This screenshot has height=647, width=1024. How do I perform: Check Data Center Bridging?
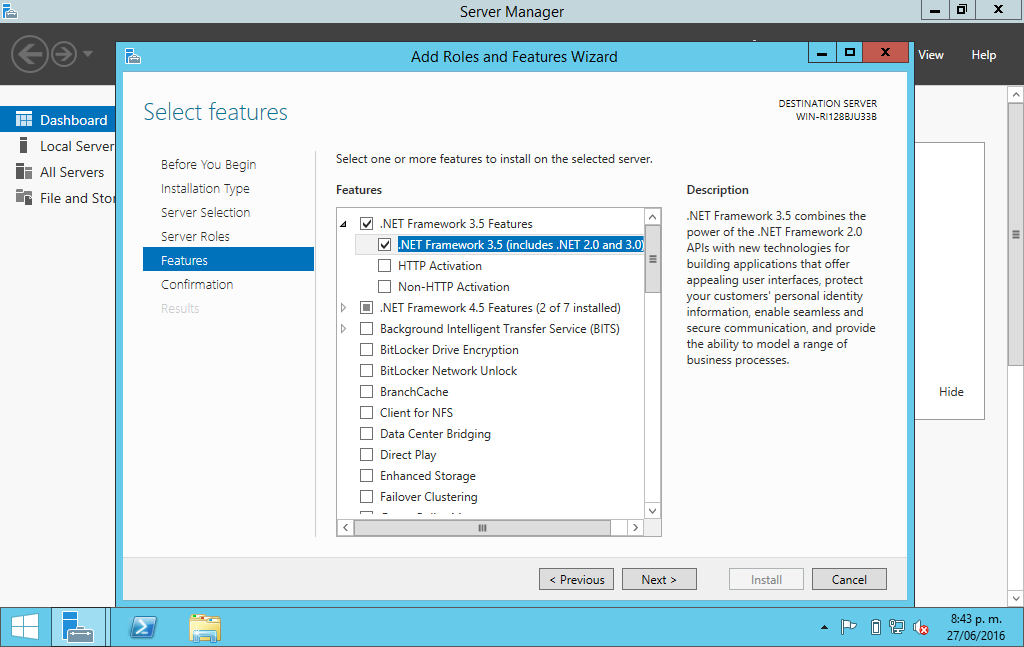(366, 434)
